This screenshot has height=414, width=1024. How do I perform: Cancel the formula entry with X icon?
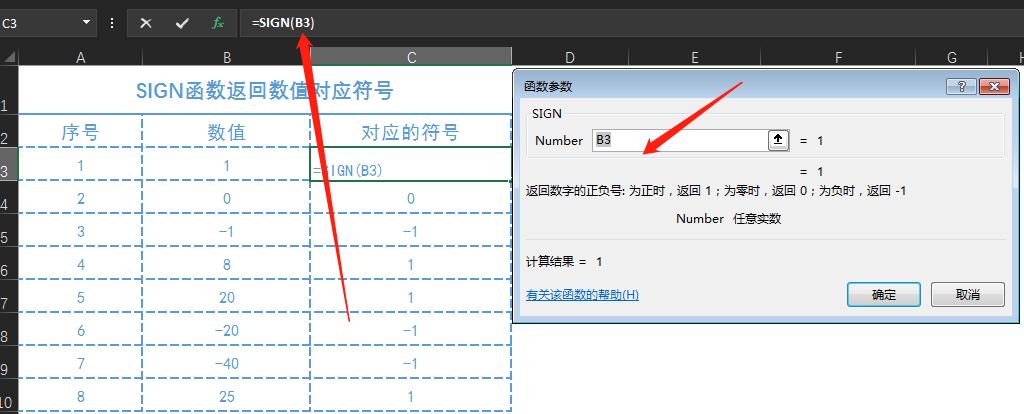pyautogui.click(x=146, y=24)
